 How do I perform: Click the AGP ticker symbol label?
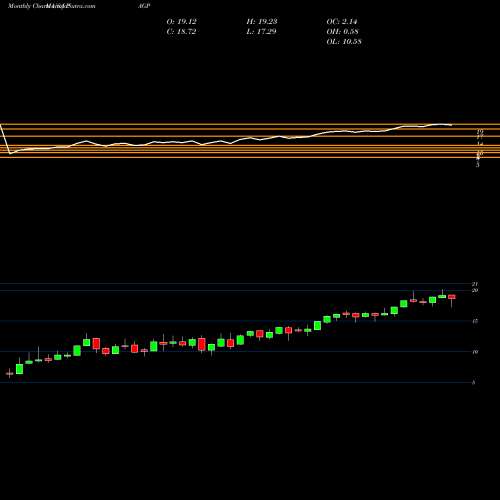[x=143, y=6]
